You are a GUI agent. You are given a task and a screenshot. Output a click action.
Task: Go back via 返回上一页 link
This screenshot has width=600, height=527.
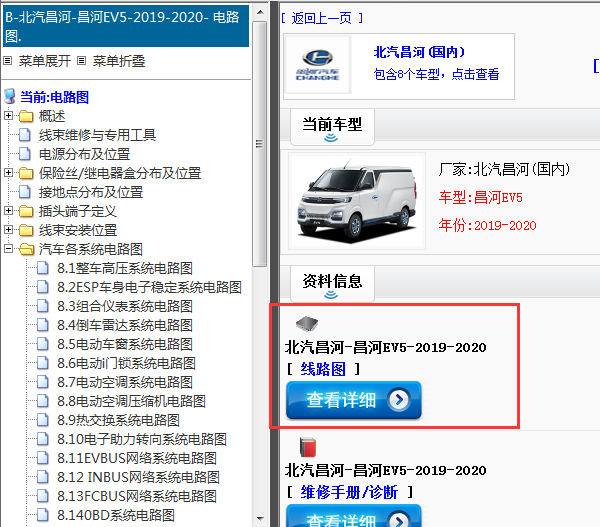coord(321,18)
